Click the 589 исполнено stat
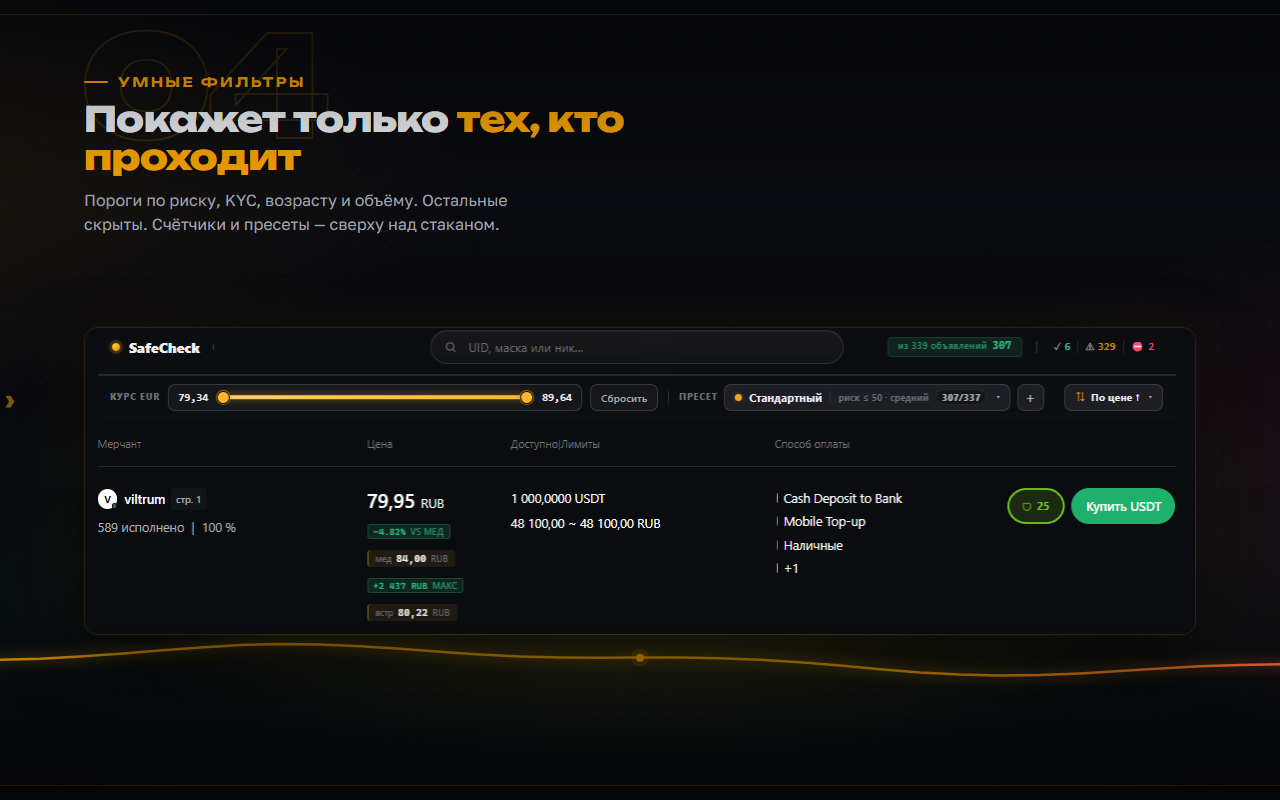 pos(141,527)
